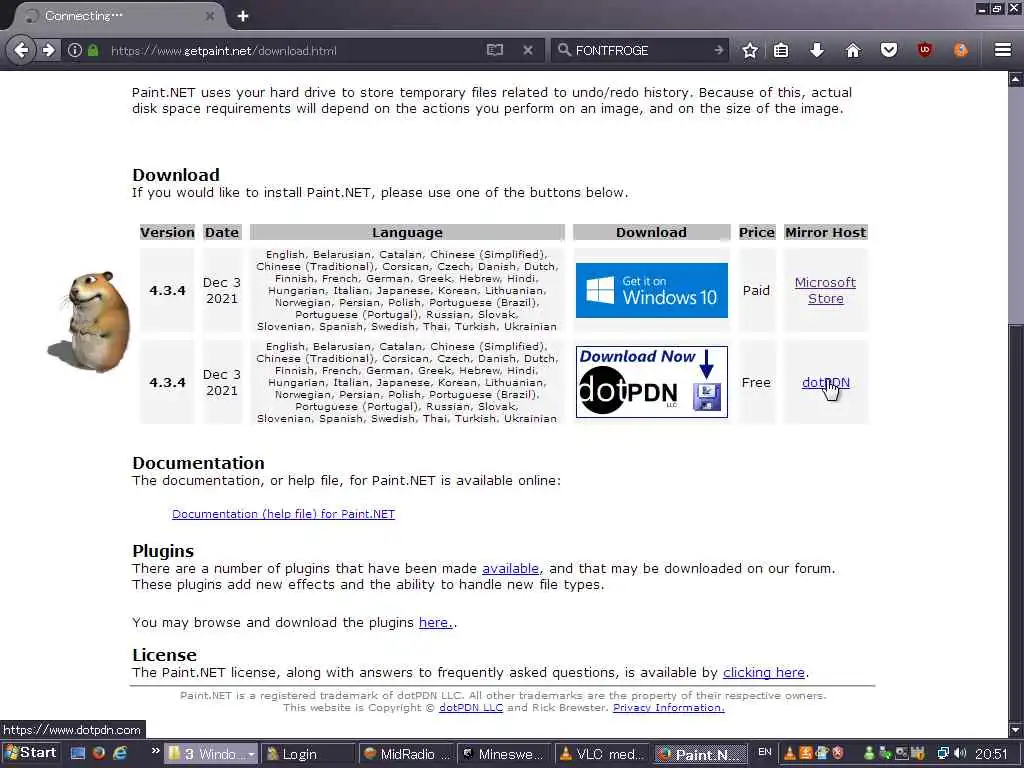Click the green padlock security icon
This screenshot has height=768, width=1024.
click(93, 50)
